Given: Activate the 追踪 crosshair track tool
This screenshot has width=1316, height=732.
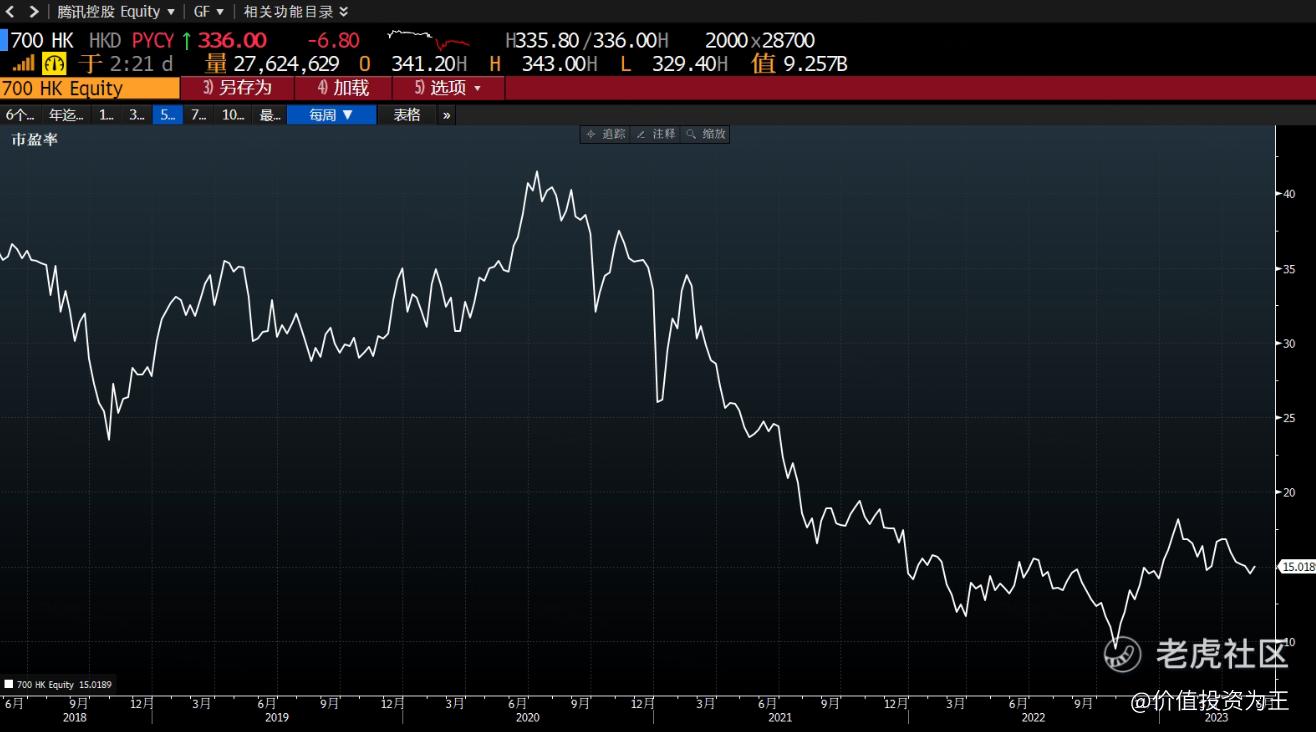Looking at the screenshot, I should [x=606, y=134].
